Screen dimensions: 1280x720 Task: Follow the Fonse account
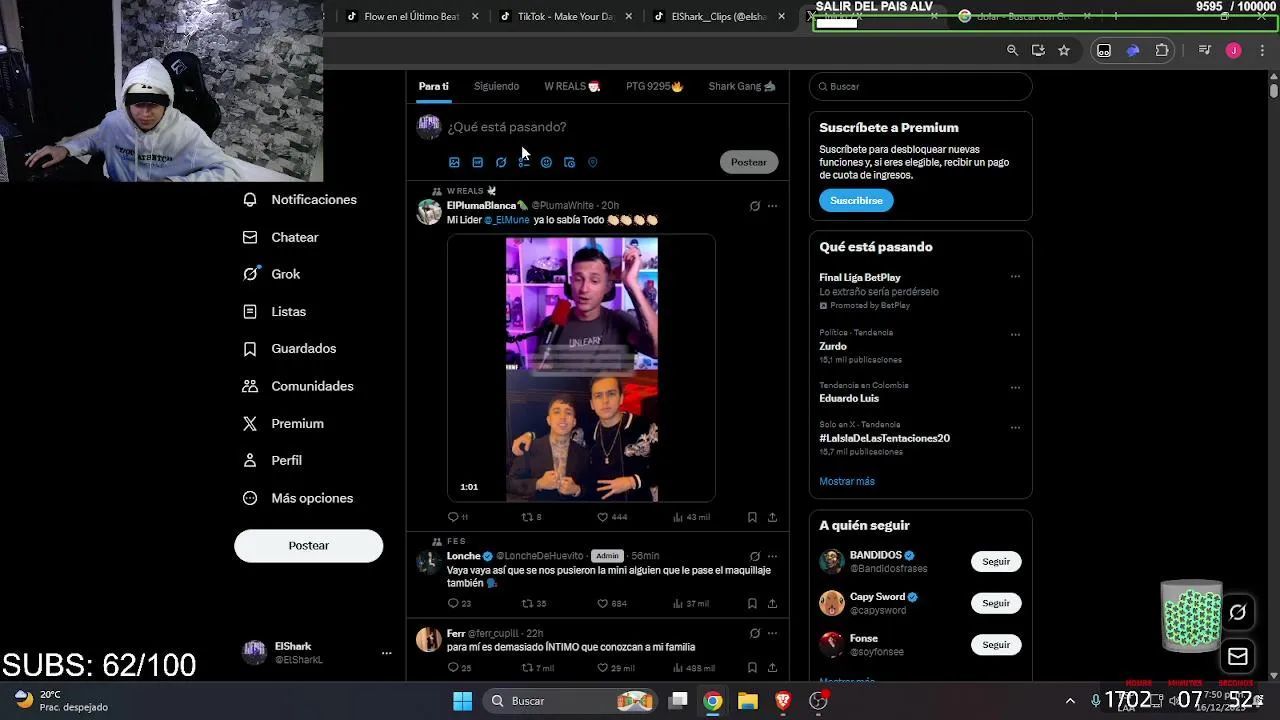(996, 645)
